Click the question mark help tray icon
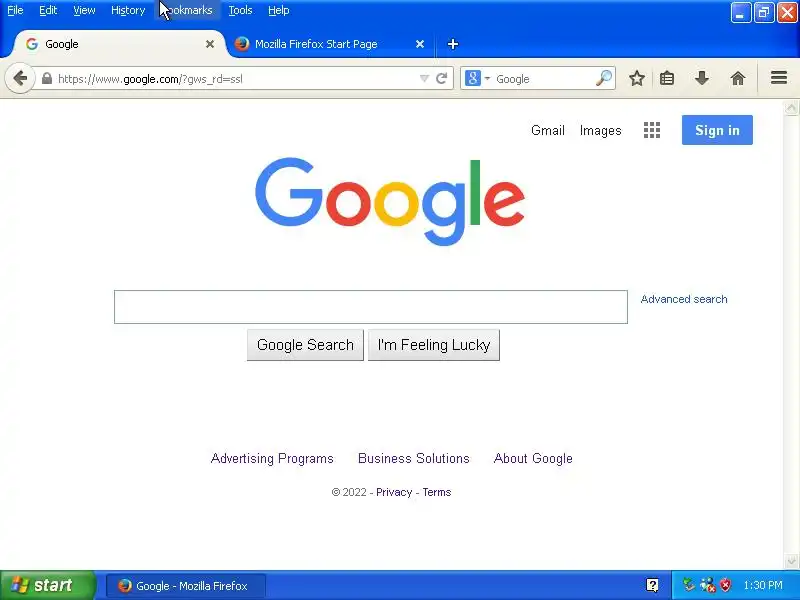Screen dimensions: 800x600 point(653,585)
